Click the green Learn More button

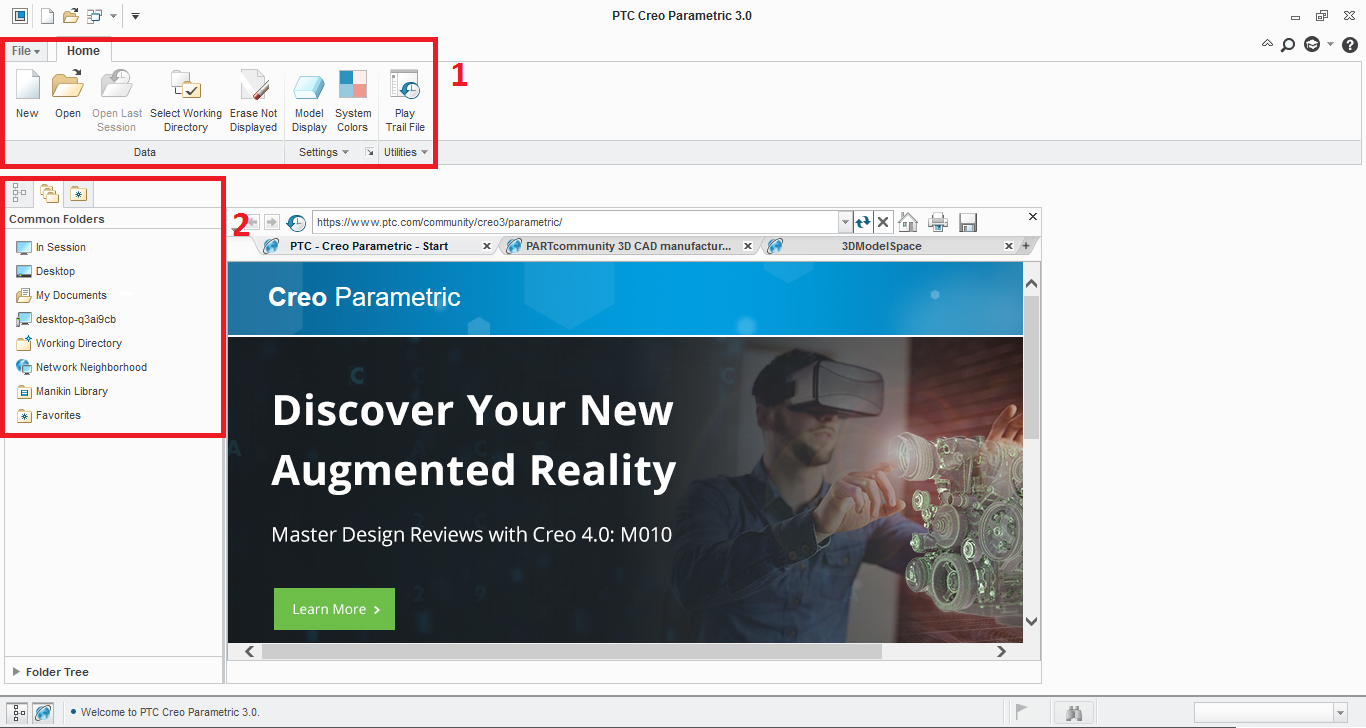coord(334,609)
